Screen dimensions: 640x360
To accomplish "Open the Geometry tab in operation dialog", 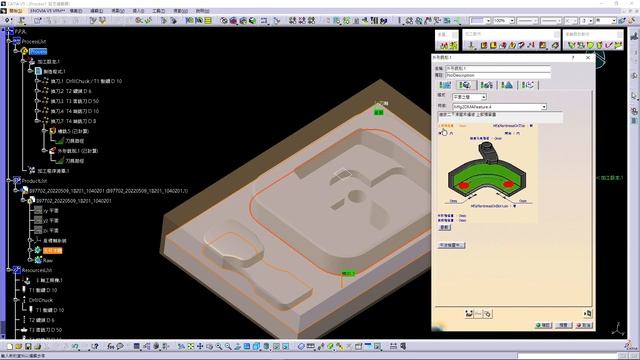I will [x=465, y=85].
